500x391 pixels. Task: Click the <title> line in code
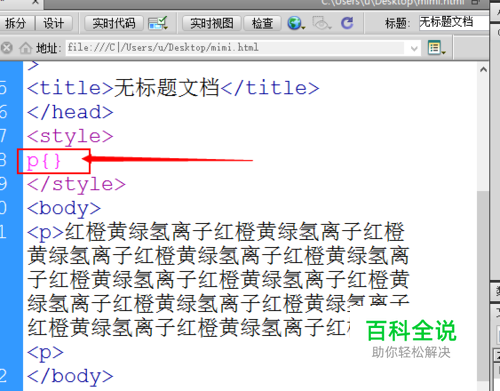pos(173,88)
